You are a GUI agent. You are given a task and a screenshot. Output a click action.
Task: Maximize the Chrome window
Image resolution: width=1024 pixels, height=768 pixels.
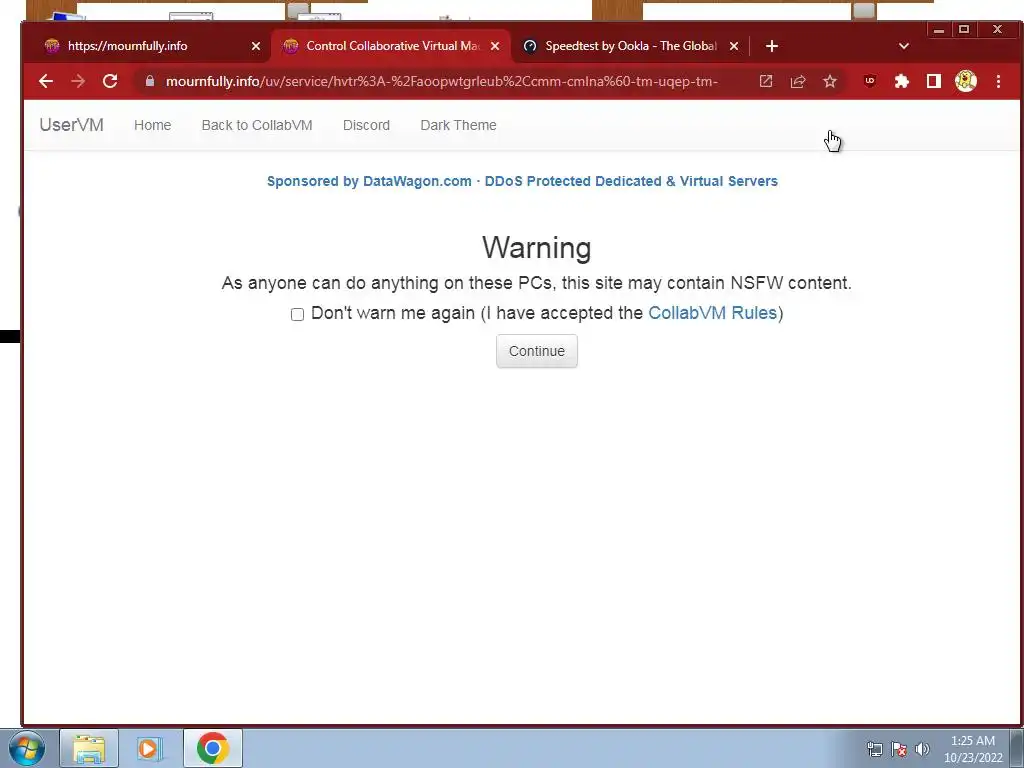point(963,29)
